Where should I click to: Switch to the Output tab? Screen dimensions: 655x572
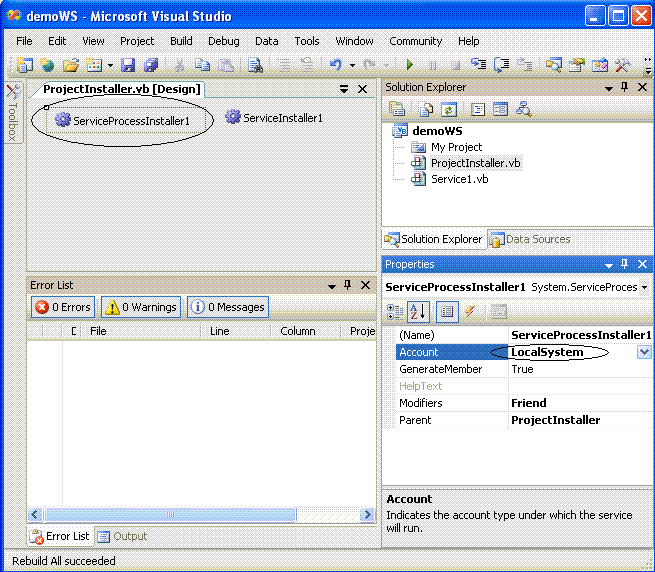(x=122, y=536)
